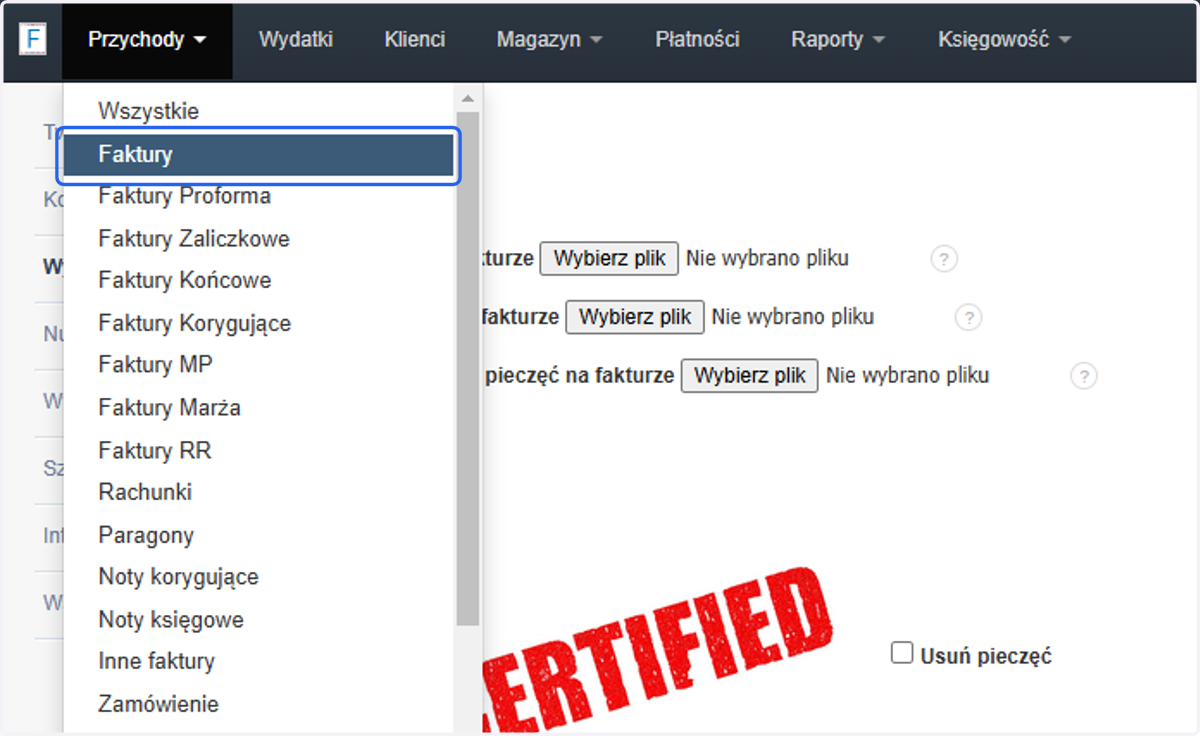Click the second Wybierz plik button
Screen dimensions: 1200x736
tap(635, 317)
